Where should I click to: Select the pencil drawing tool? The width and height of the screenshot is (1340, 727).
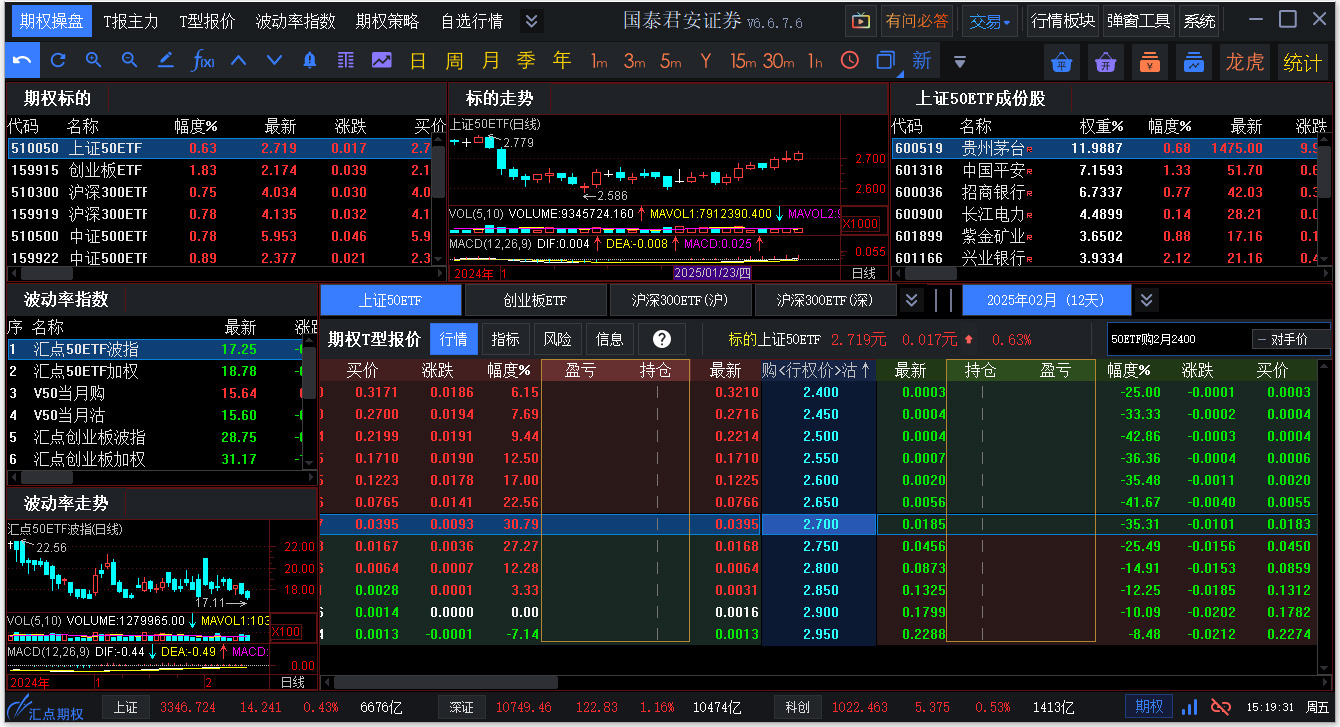pyautogui.click(x=166, y=61)
